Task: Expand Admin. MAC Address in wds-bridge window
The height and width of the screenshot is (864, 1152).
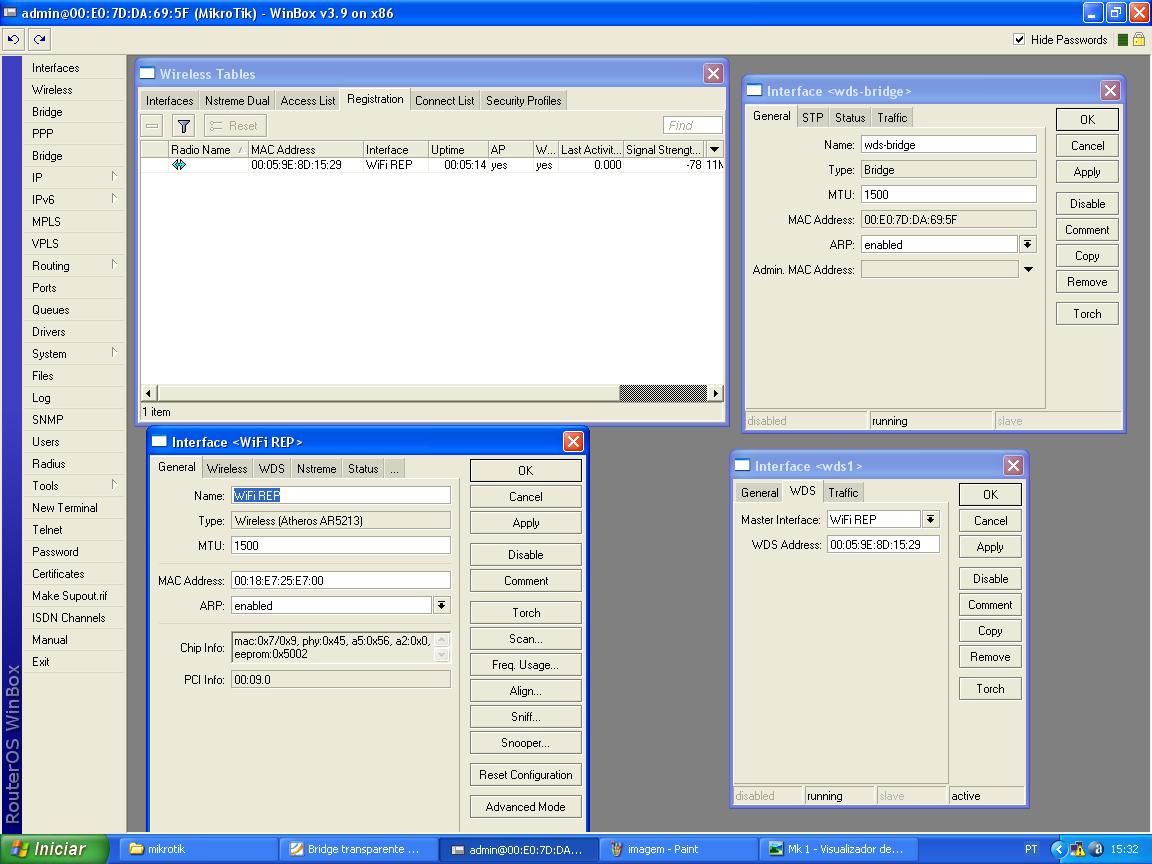Action: pos(1029,270)
